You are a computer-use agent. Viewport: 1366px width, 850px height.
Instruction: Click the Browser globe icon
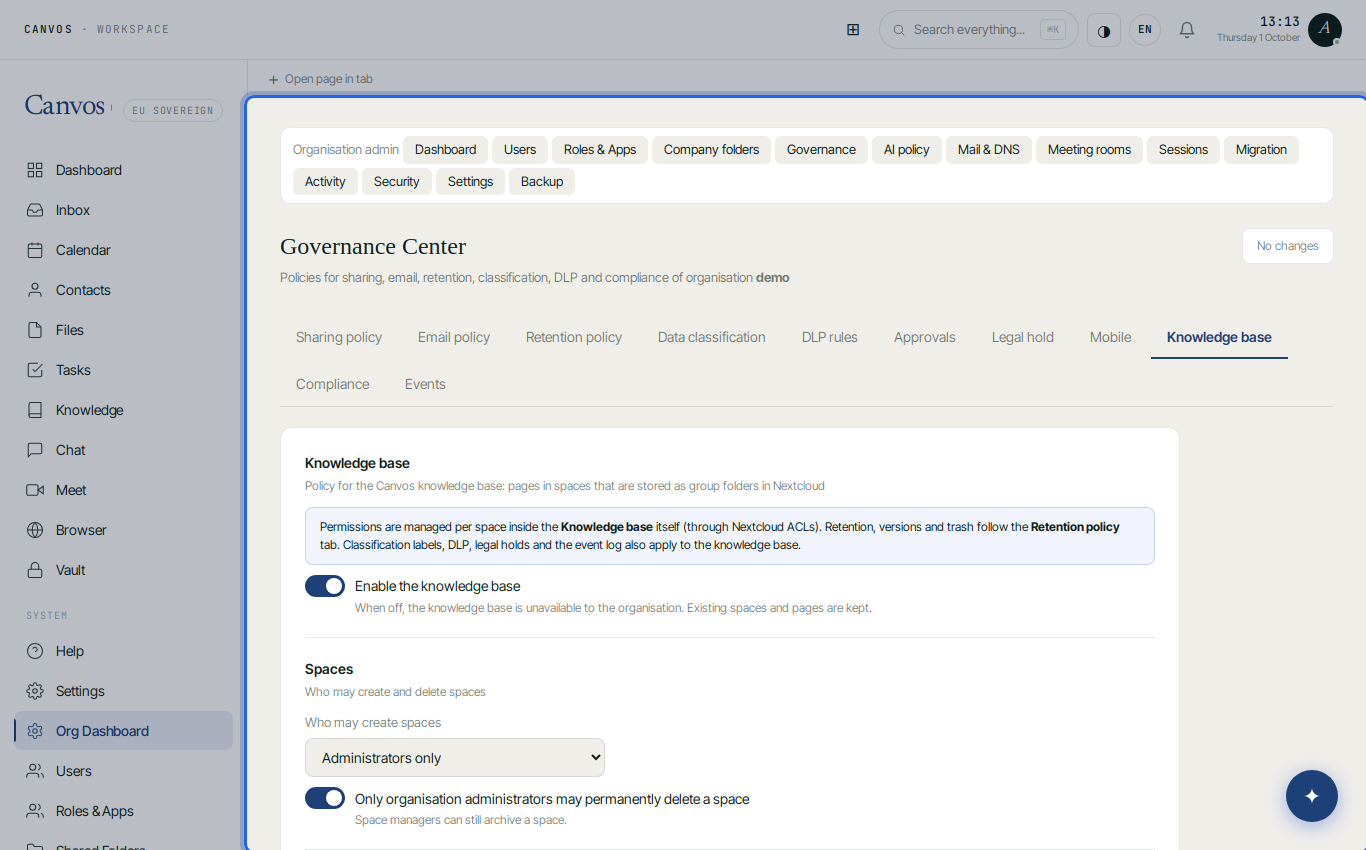tap(35, 530)
